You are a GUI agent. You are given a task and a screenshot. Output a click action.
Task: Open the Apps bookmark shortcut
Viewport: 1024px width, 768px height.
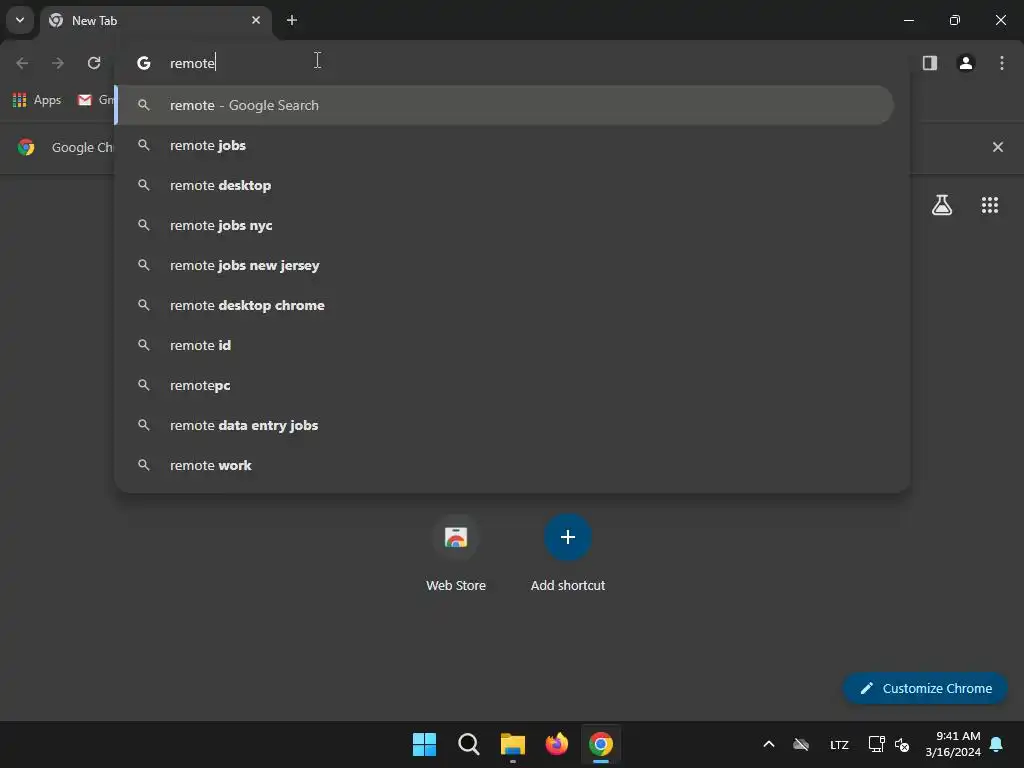(37, 100)
